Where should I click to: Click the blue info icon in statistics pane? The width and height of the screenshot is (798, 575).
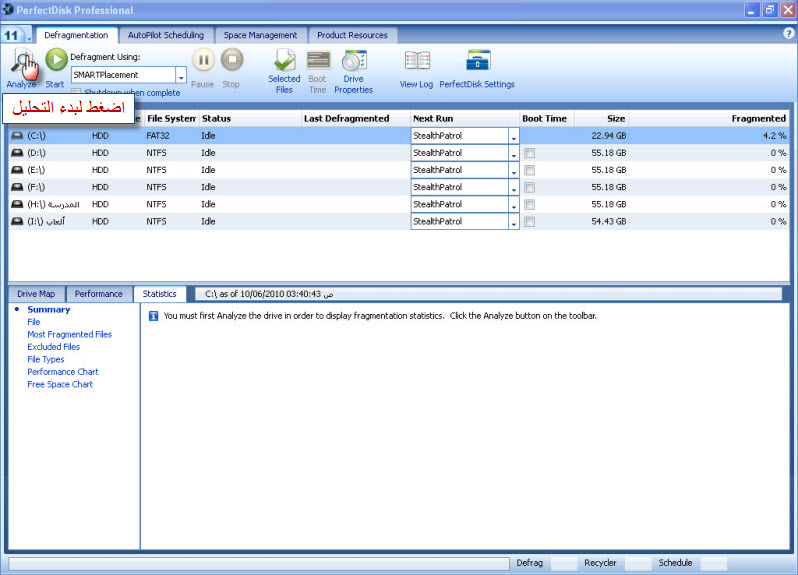153,316
